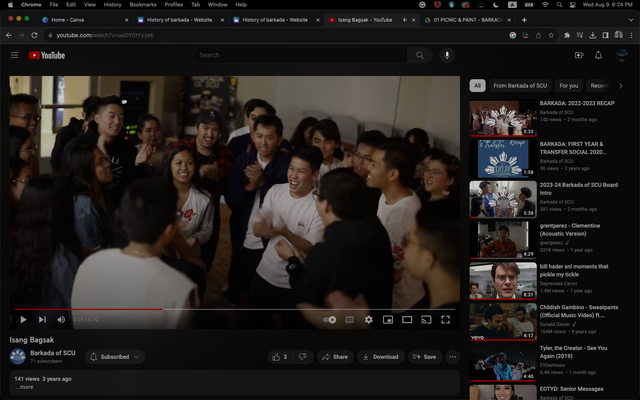640x400 pixels.
Task: Mute the video volume
Action: coord(61,319)
